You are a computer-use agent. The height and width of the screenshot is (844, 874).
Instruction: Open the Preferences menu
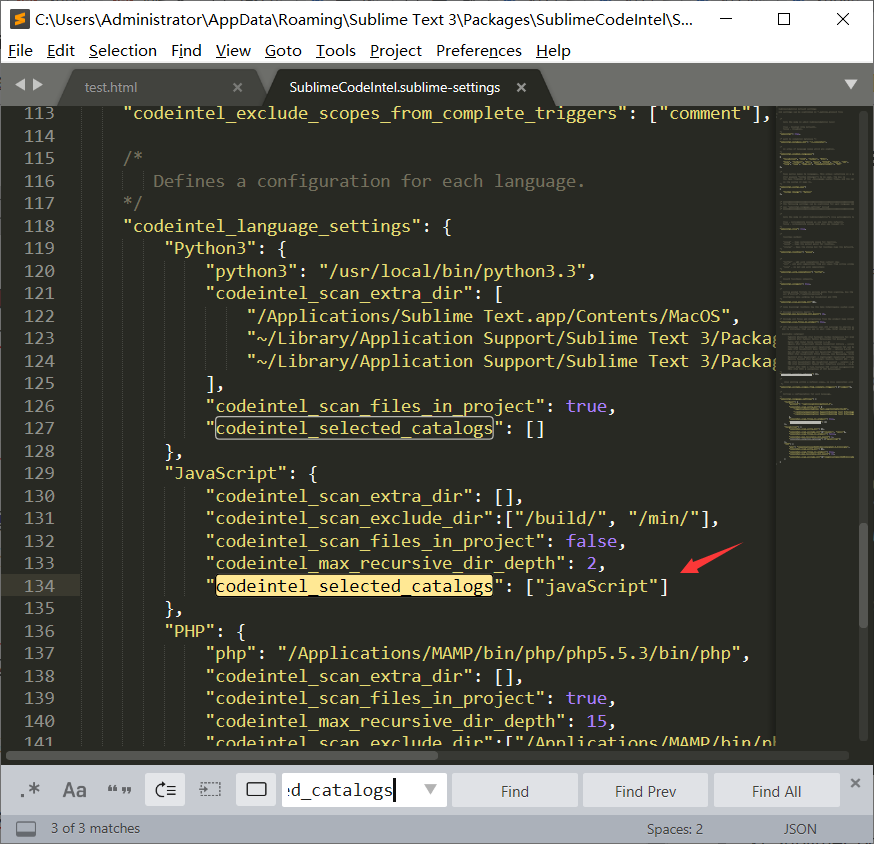coord(479,51)
